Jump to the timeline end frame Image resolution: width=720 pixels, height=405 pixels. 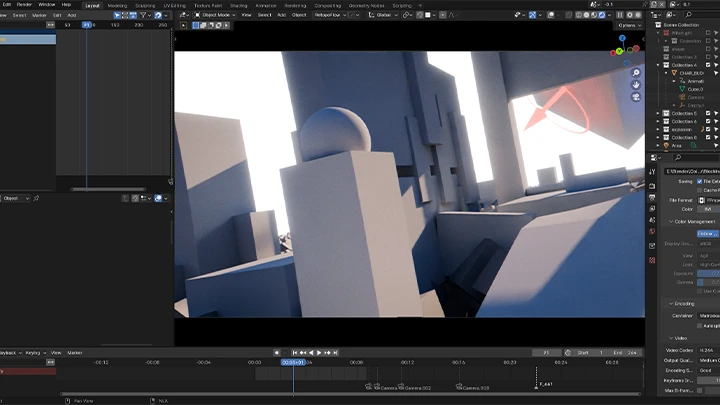pos(336,353)
